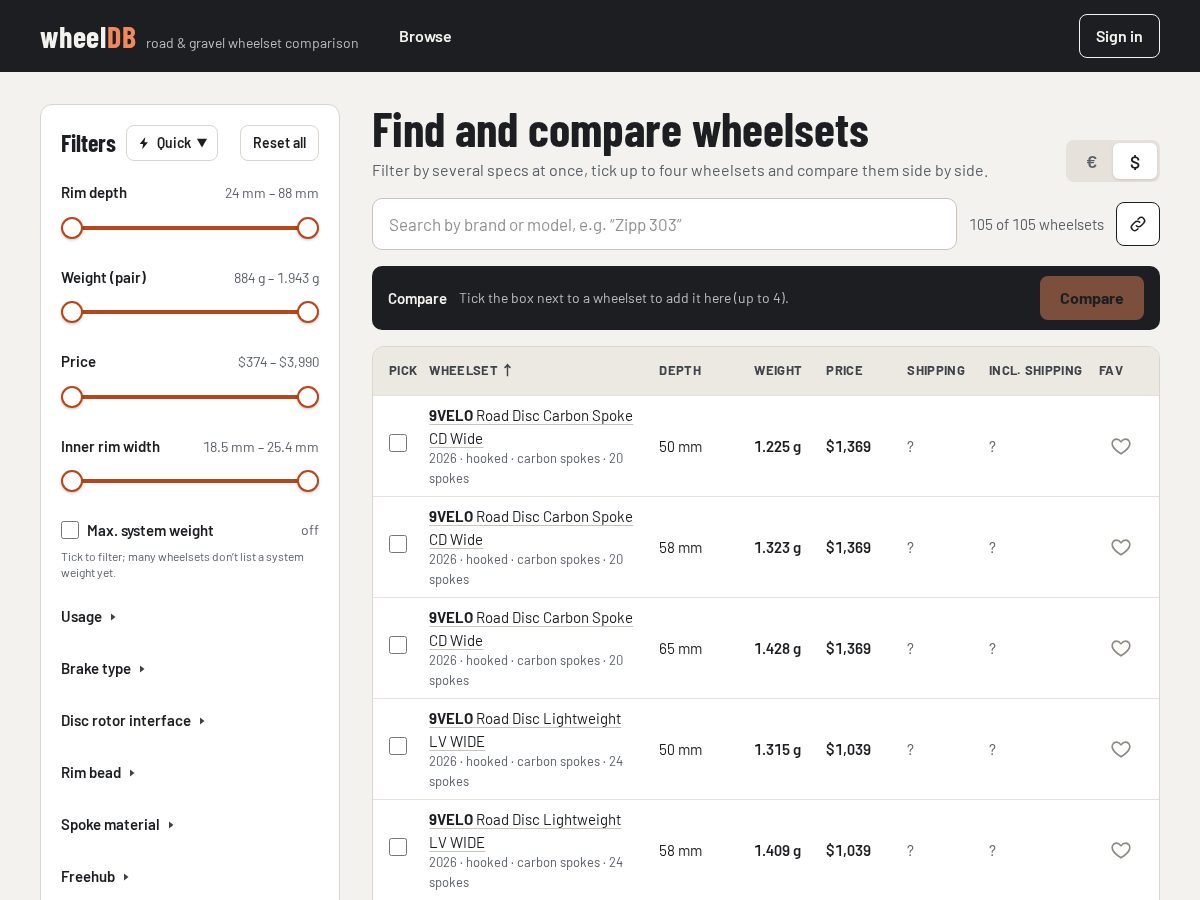The image size is (1200, 900).
Task: Open the Quick filters dropdown
Action: point(172,143)
